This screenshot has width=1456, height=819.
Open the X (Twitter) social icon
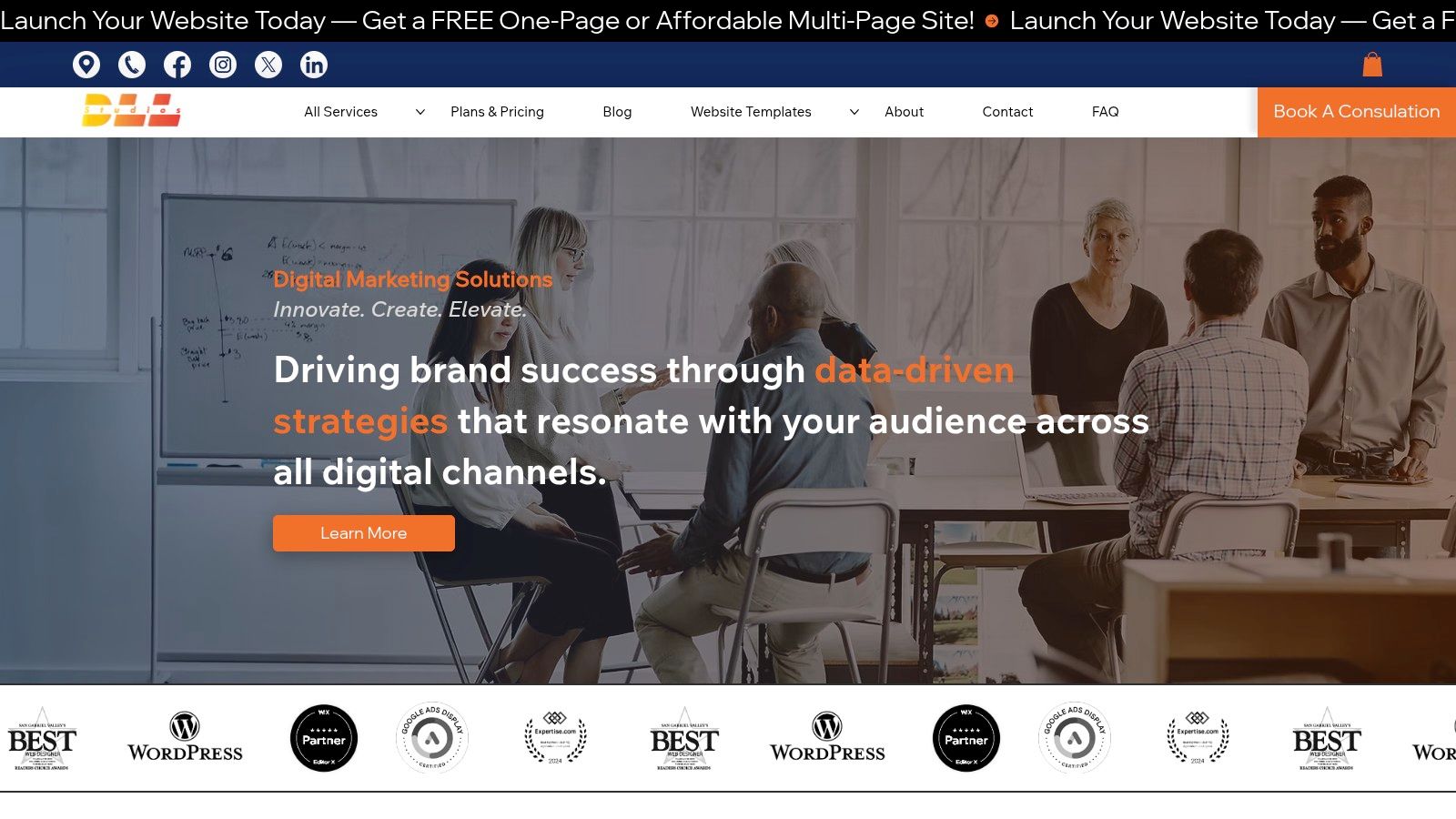[x=268, y=65]
